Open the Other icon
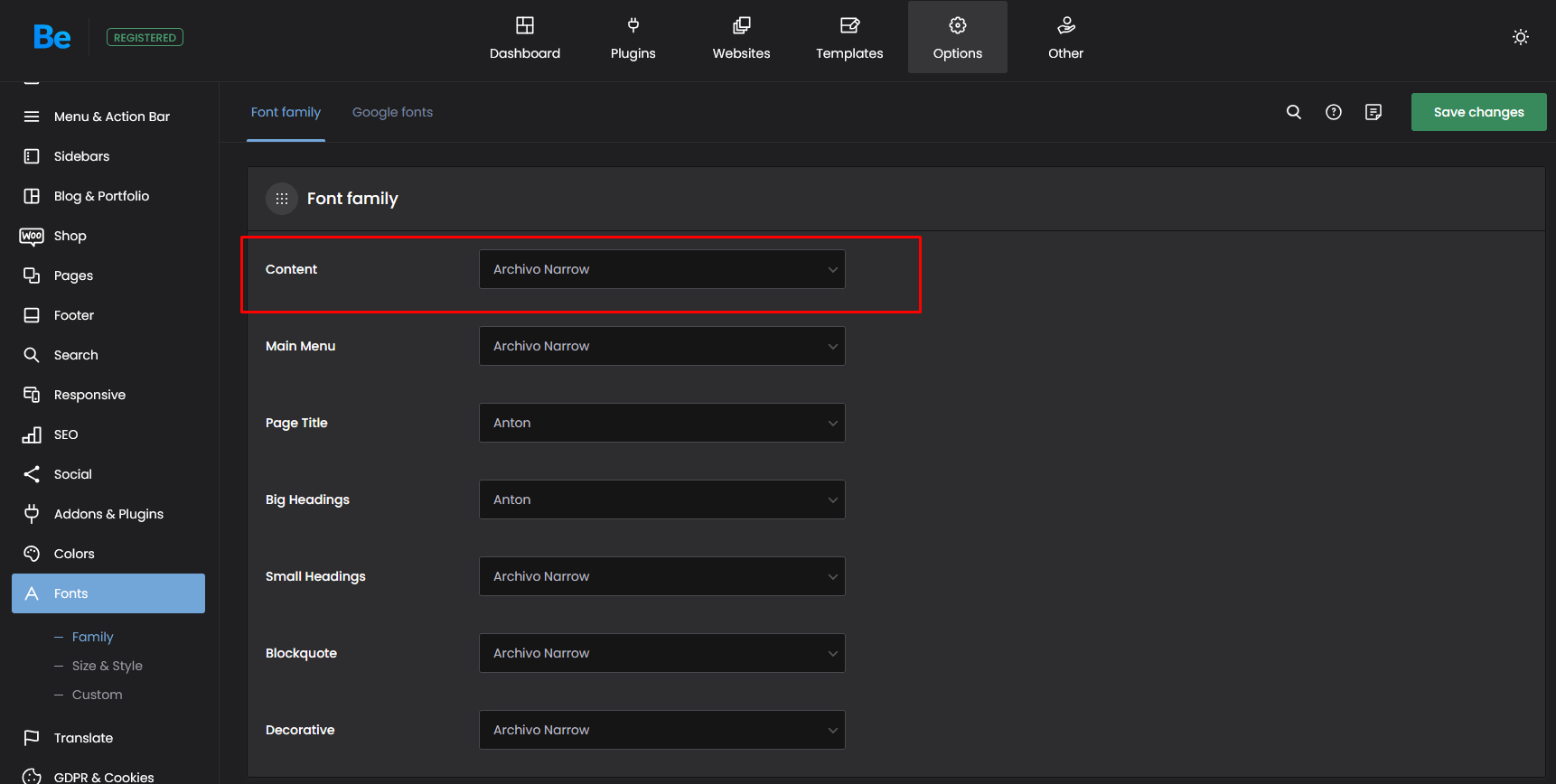The width and height of the screenshot is (1556, 784). 1066,25
